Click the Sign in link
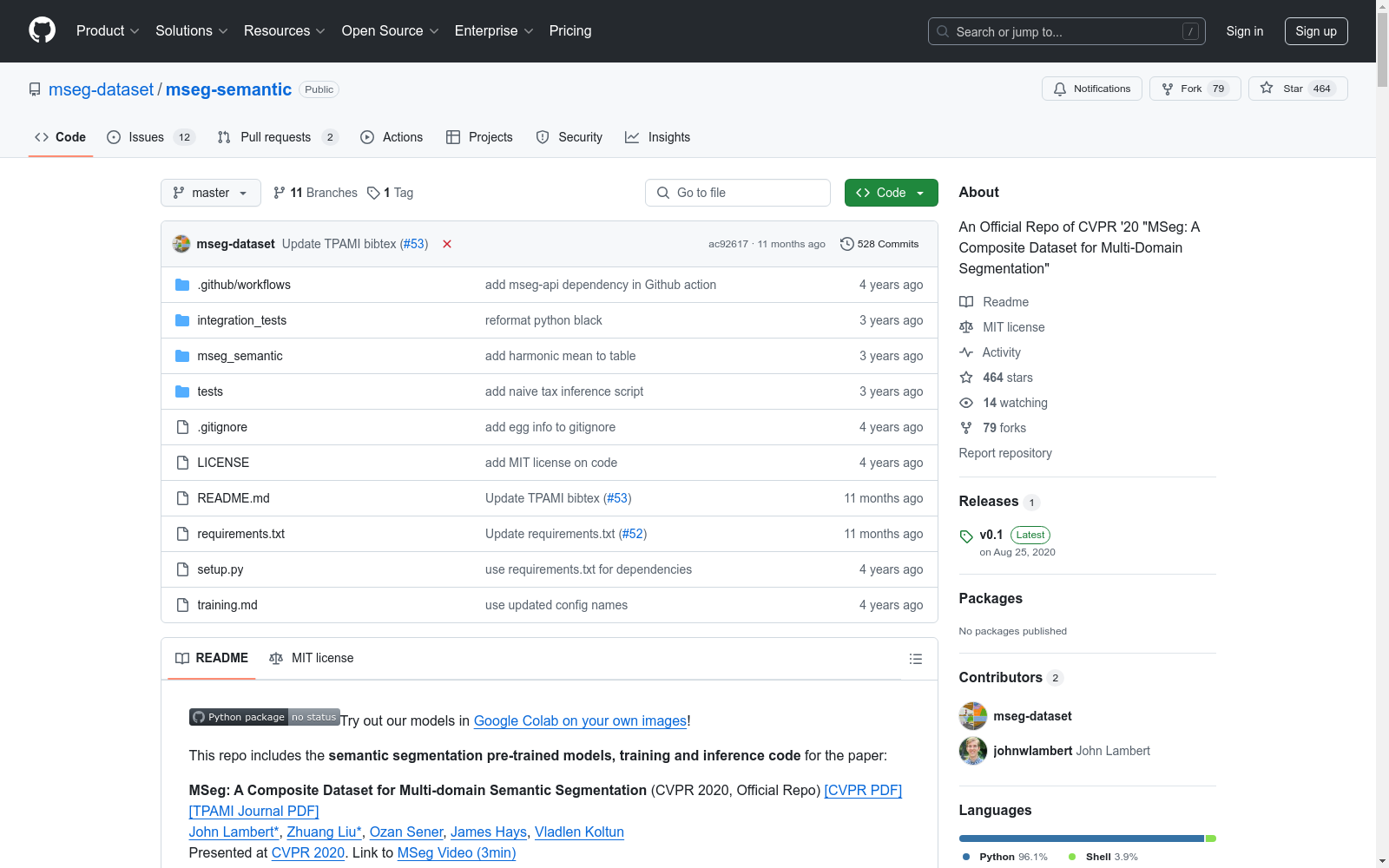This screenshot has width=1389, height=868. click(1245, 31)
